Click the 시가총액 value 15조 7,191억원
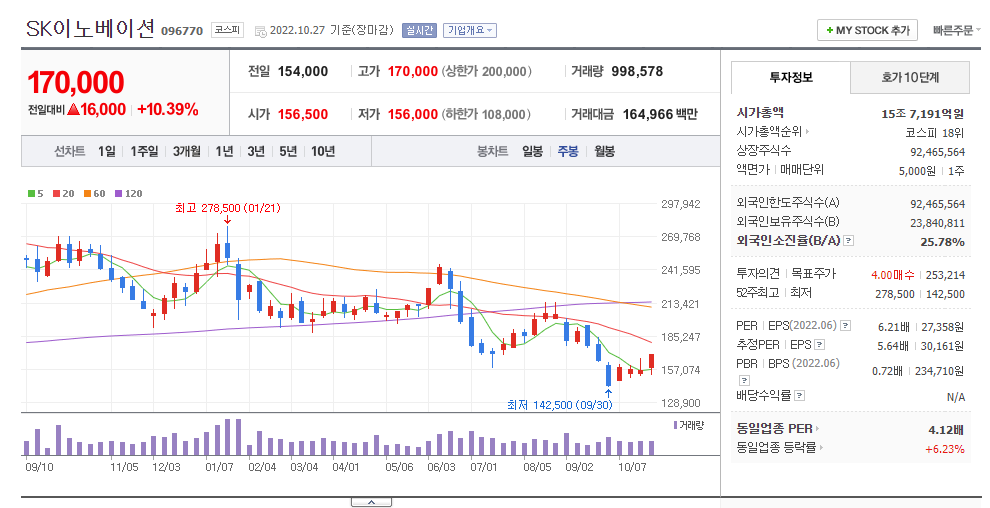Image resolution: width=990 pixels, height=508 pixels. [x=922, y=114]
